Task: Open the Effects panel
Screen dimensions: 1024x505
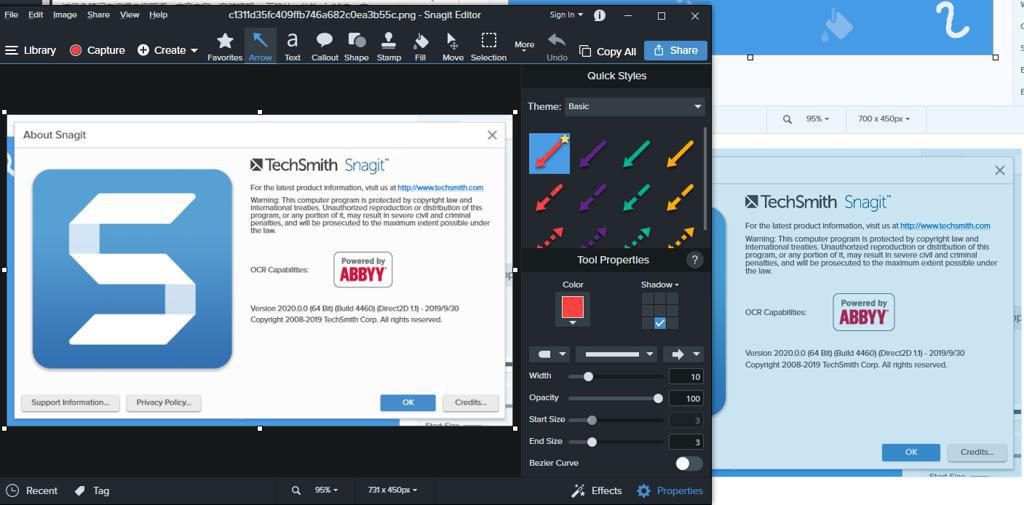Action: pyautogui.click(x=597, y=491)
